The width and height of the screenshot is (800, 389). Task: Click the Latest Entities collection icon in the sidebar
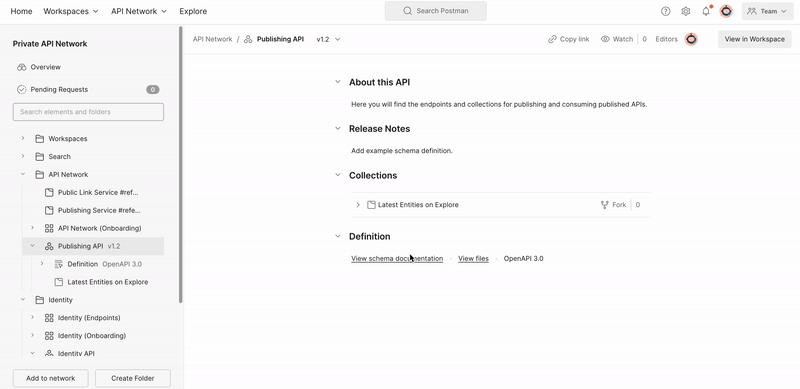(59, 282)
